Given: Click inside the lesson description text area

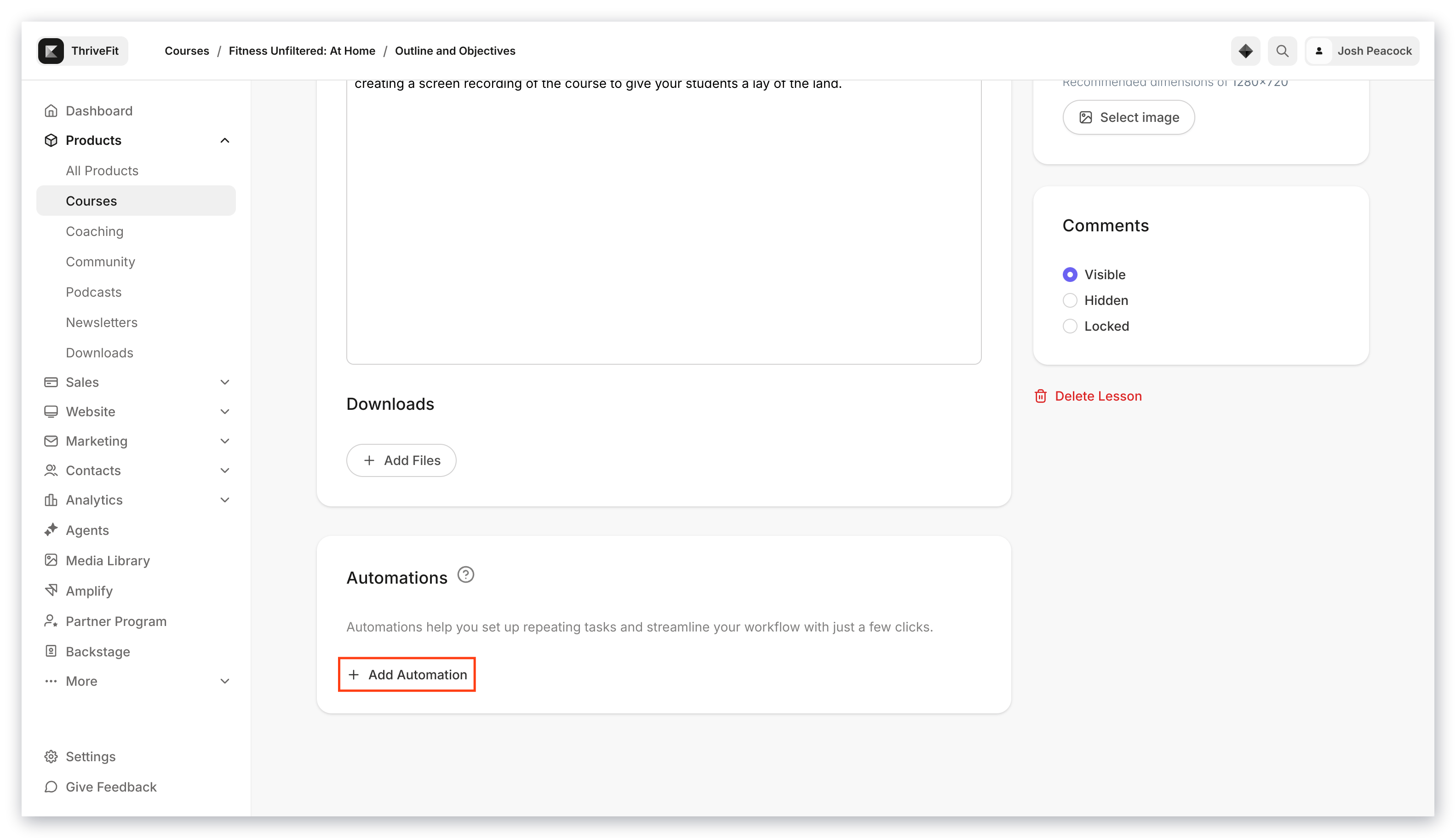Looking at the screenshot, I should 664,222.
